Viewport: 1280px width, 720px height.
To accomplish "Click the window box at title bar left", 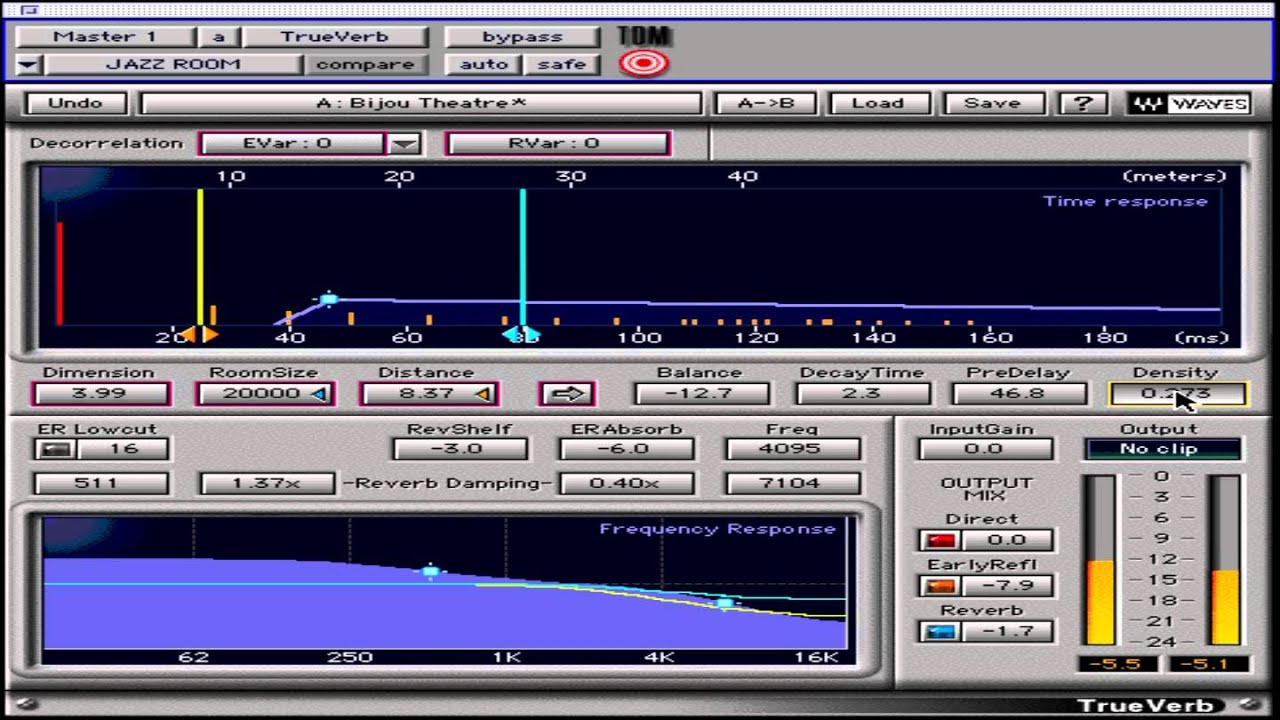I will (x=28, y=10).
